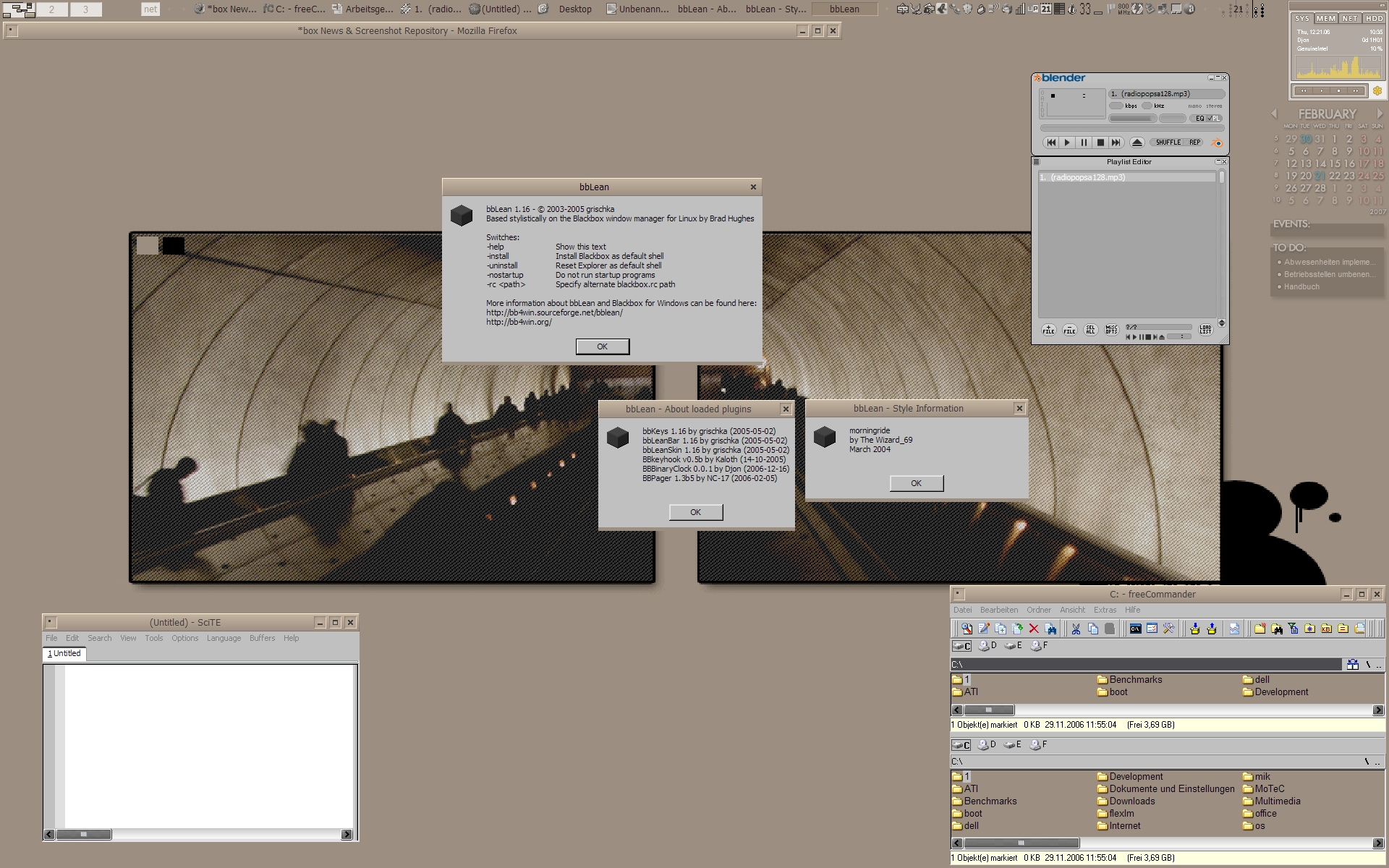The width and height of the screenshot is (1389, 868).
Task: Click the edit file pencil icon in freeCommander
Action: pos(984,629)
